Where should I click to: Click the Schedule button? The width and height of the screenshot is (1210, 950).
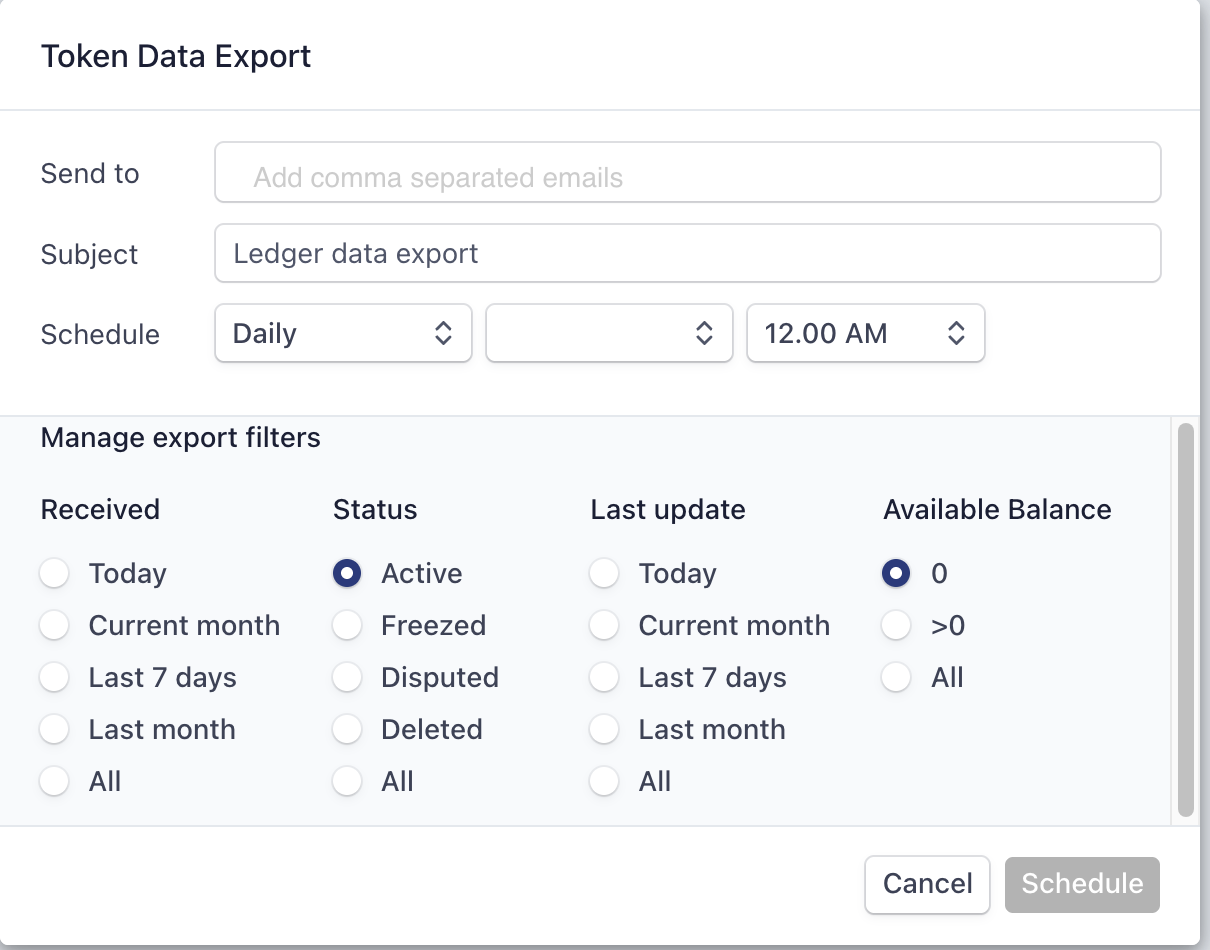coord(1082,884)
